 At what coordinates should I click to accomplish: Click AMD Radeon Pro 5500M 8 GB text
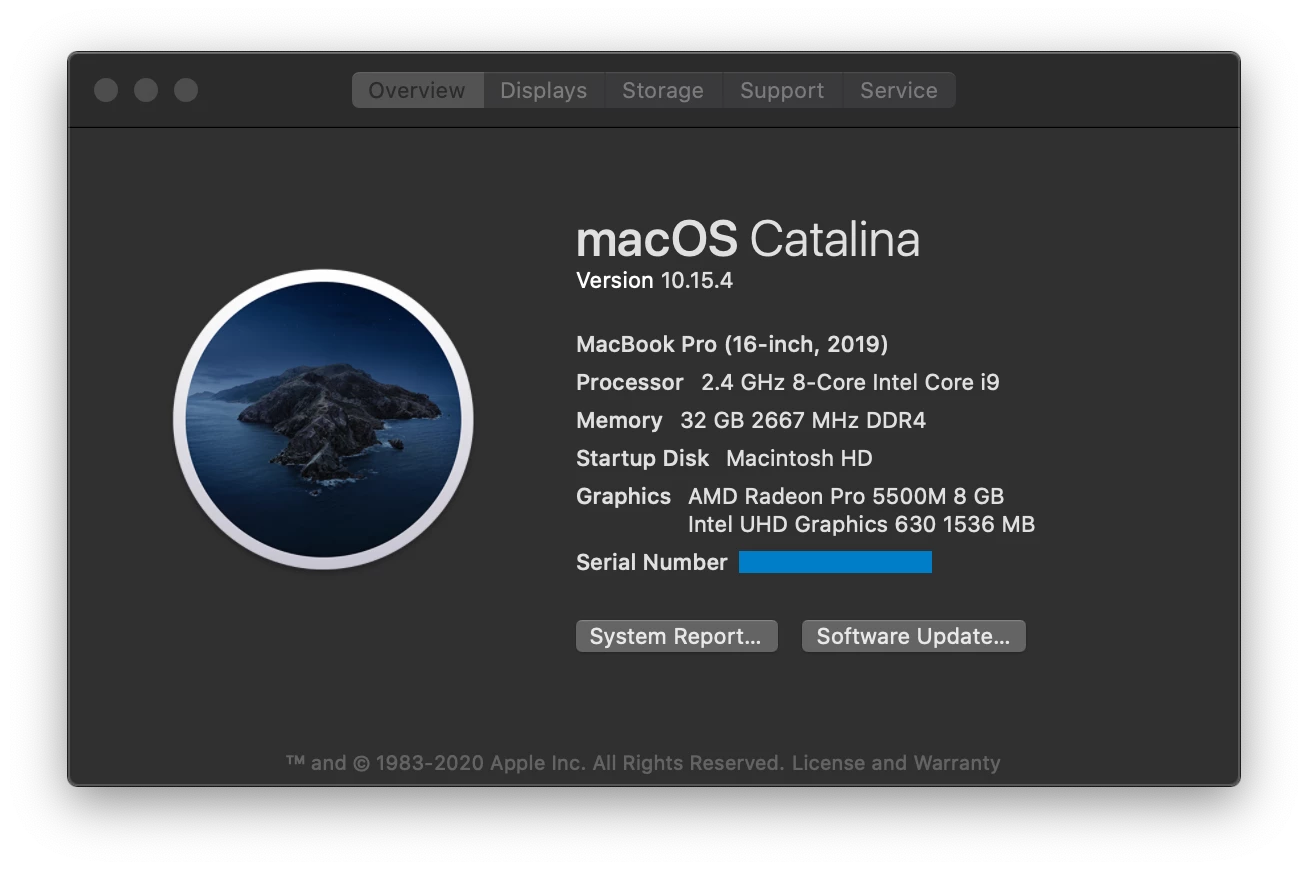[846, 497]
